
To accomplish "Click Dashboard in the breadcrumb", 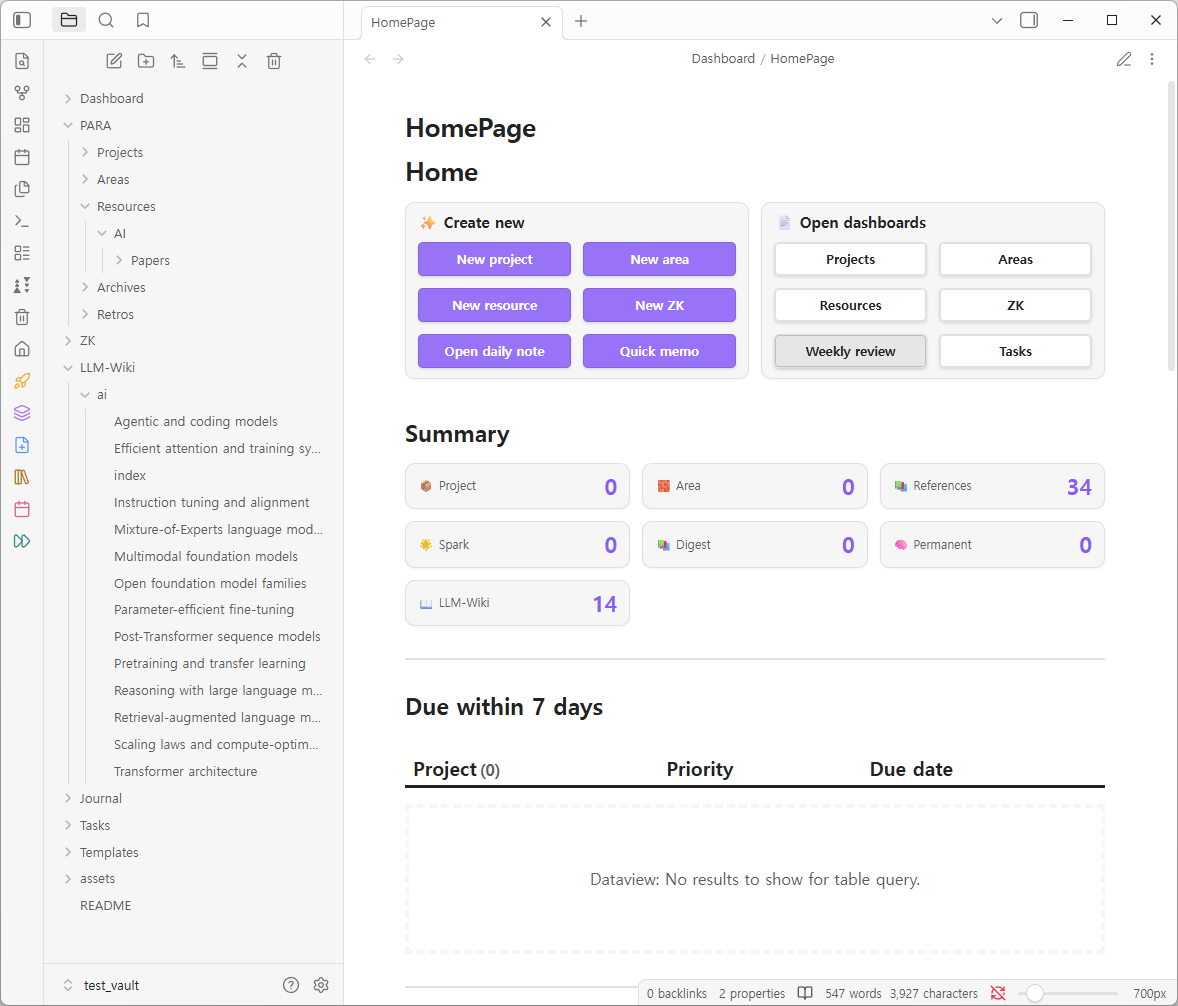I will tap(723, 59).
